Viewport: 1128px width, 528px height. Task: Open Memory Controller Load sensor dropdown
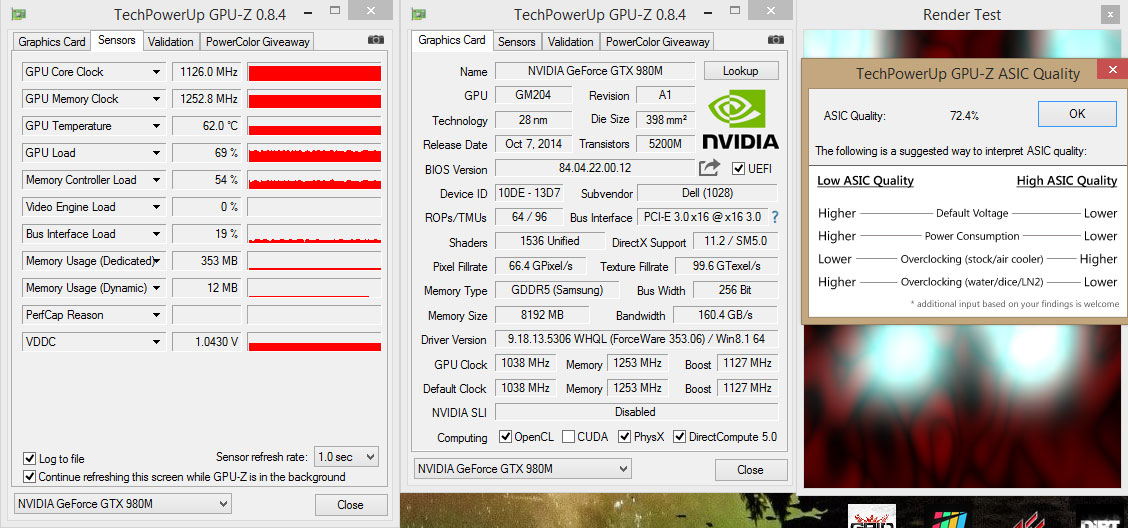pyautogui.click(x=156, y=180)
